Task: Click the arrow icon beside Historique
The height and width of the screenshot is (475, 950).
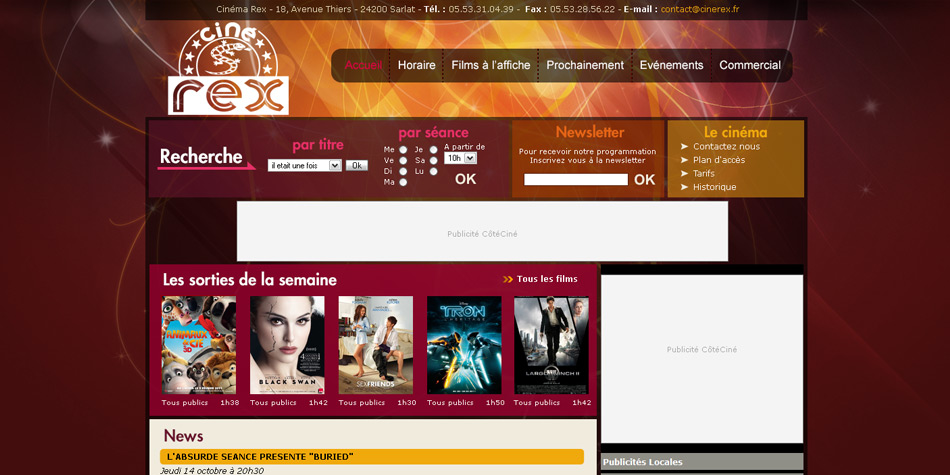Action: point(684,187)
